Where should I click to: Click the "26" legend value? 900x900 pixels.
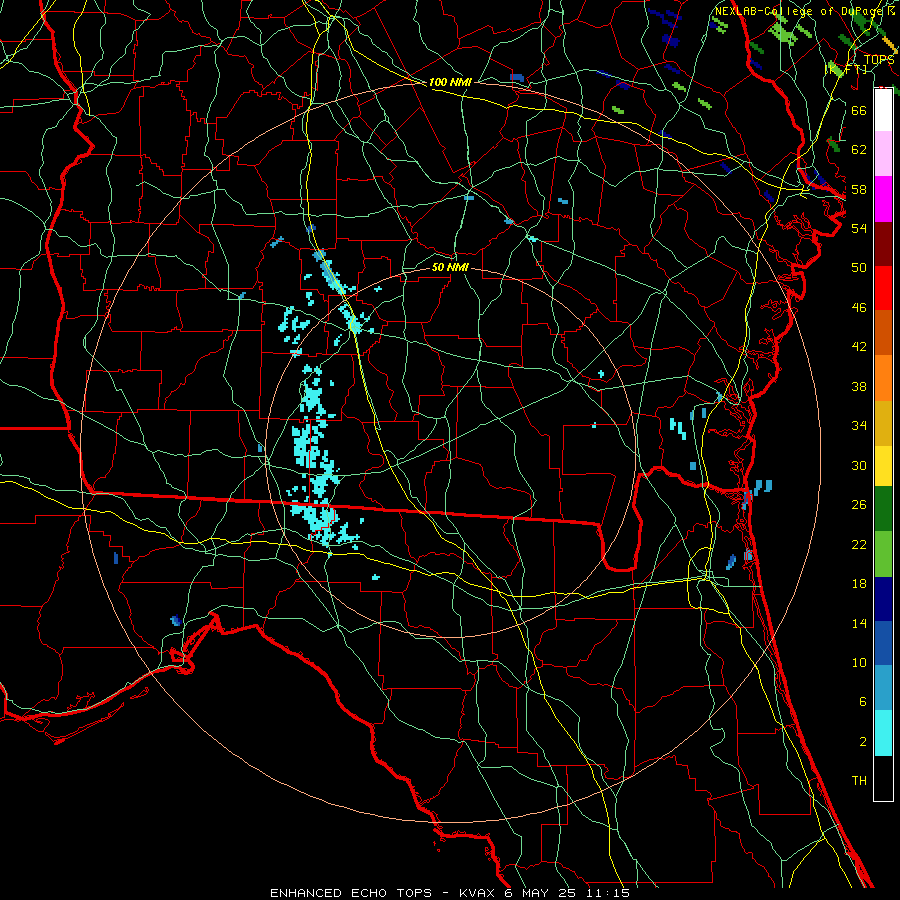(859, 505)
